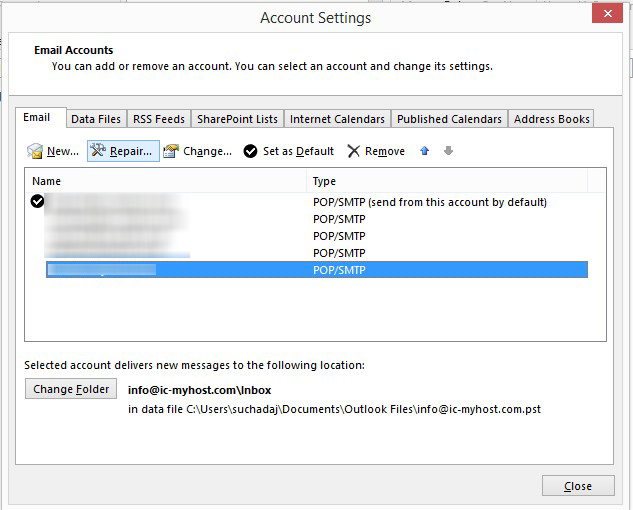Click the default account checkmark in list
The image size is (633, 510).
coord(38,202)
